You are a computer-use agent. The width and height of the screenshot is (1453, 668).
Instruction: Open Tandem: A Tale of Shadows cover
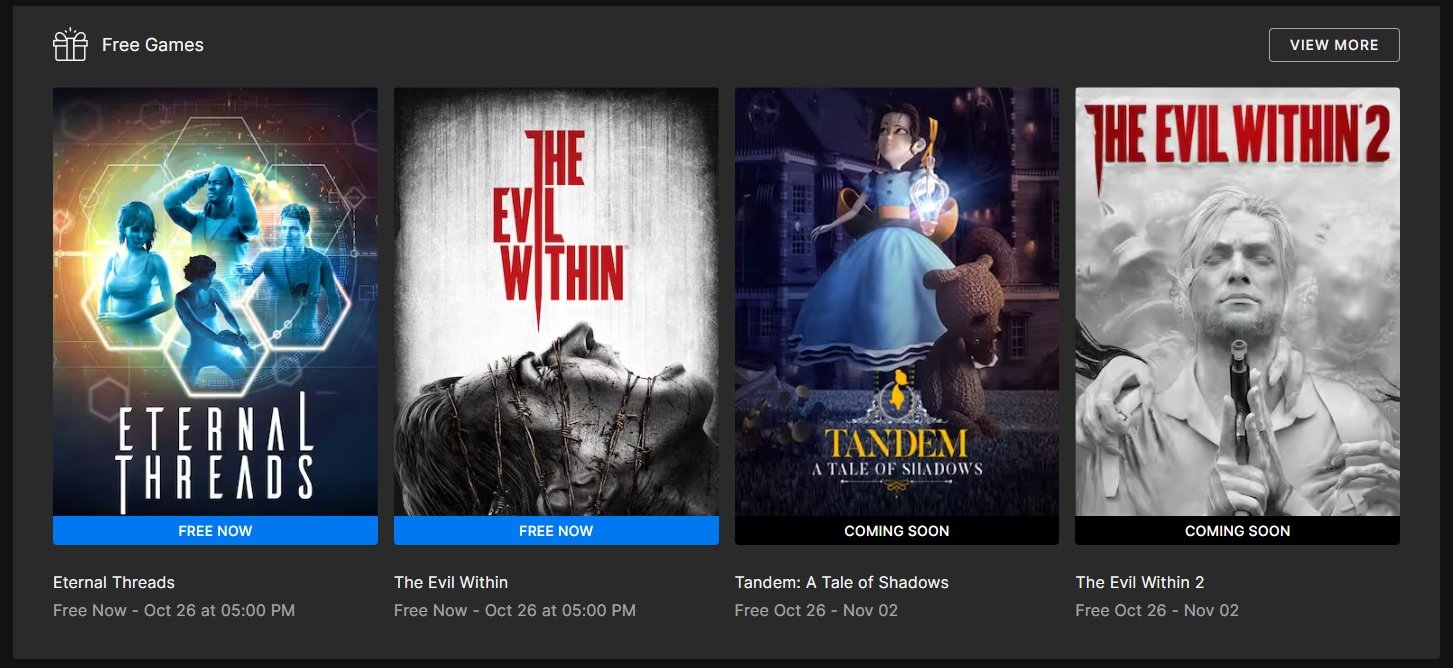coord(897,302)
